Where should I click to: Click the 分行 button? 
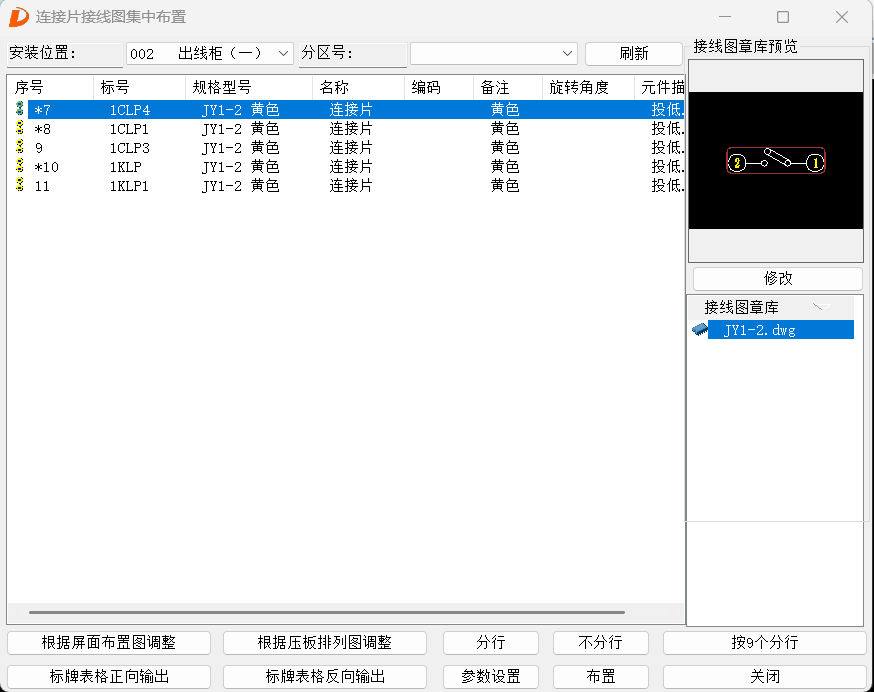[491, 642]
